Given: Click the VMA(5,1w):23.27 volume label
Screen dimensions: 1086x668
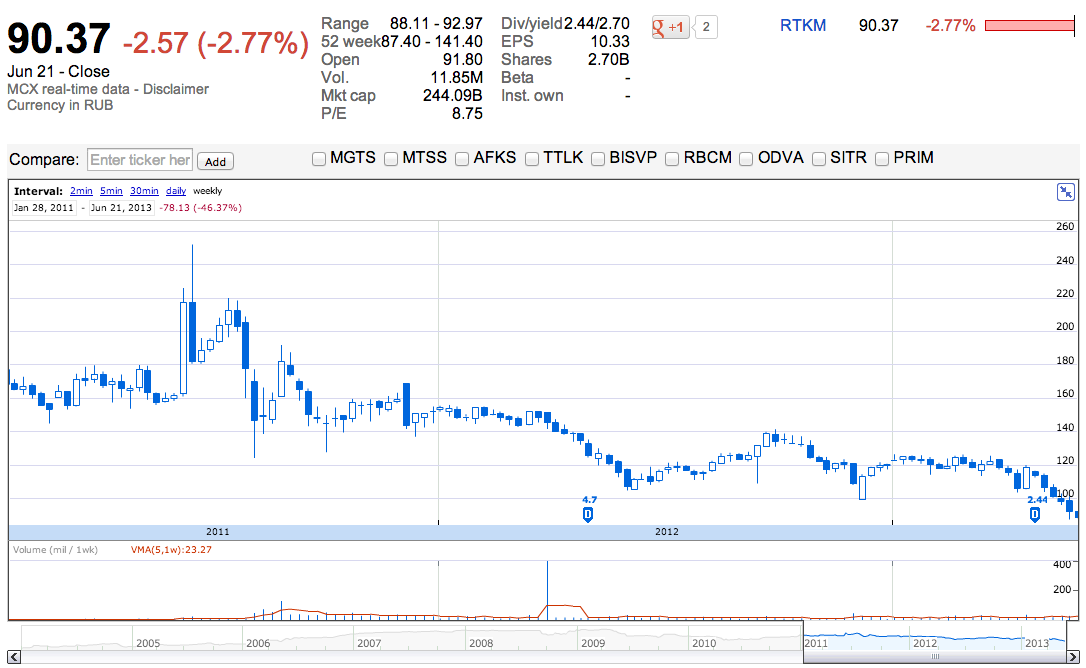Looking at the screenshot, I should (x=171, y=550).
